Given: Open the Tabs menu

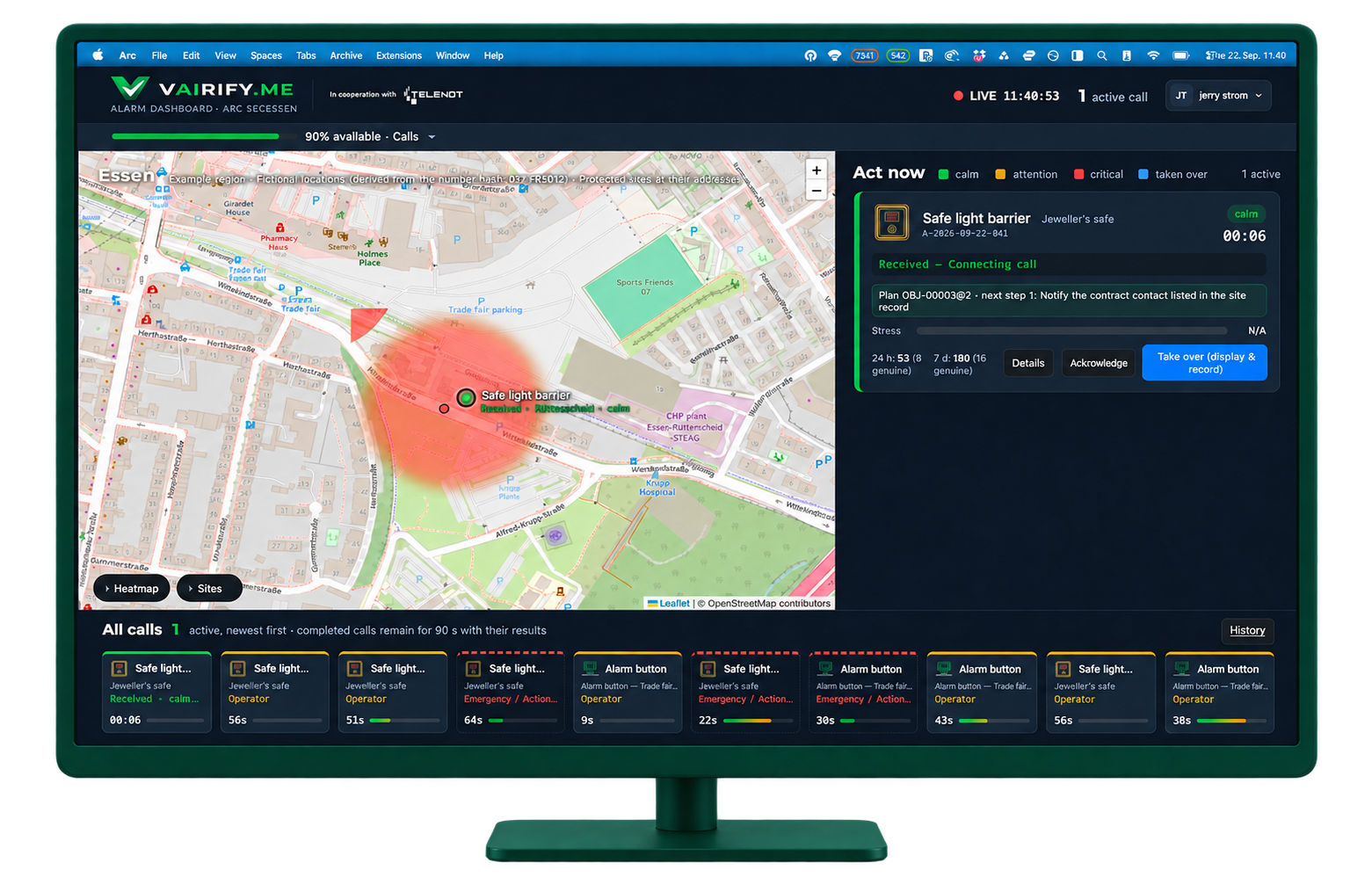Looking at the screenshot, I should (x=306, y=55).
